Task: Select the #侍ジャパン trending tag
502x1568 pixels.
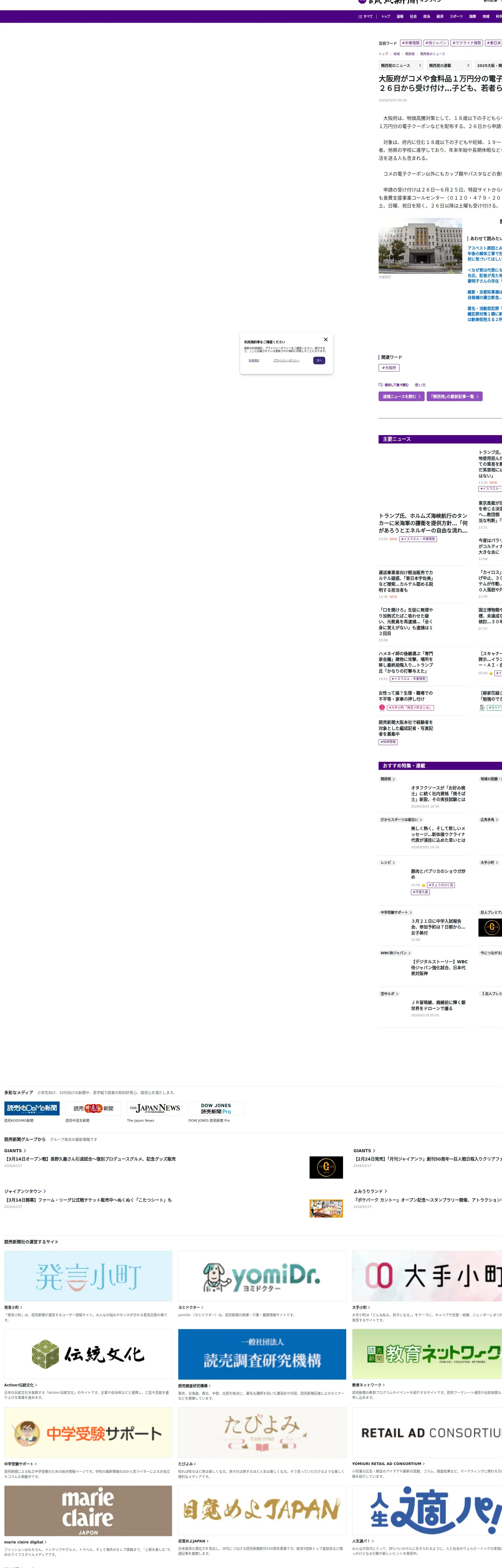Action: click(x=436, y=43)
